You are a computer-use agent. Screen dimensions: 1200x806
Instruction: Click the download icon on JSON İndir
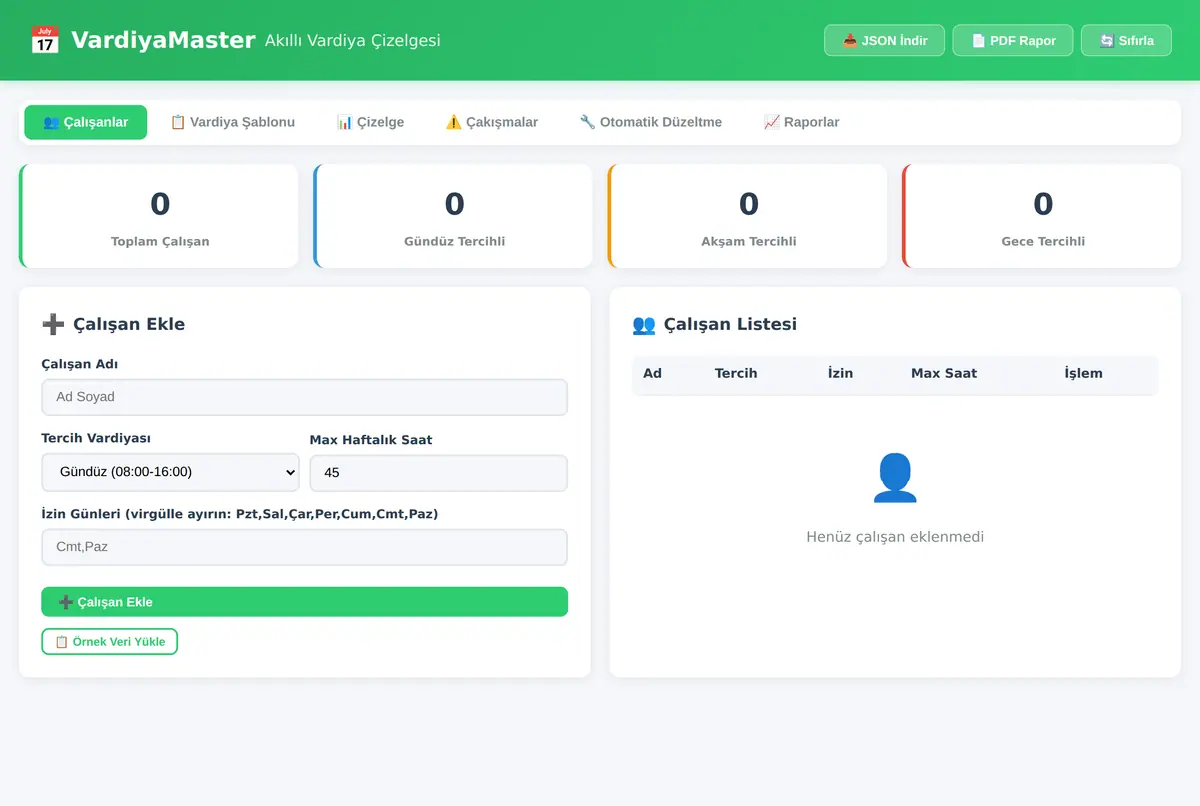point(850,41)
